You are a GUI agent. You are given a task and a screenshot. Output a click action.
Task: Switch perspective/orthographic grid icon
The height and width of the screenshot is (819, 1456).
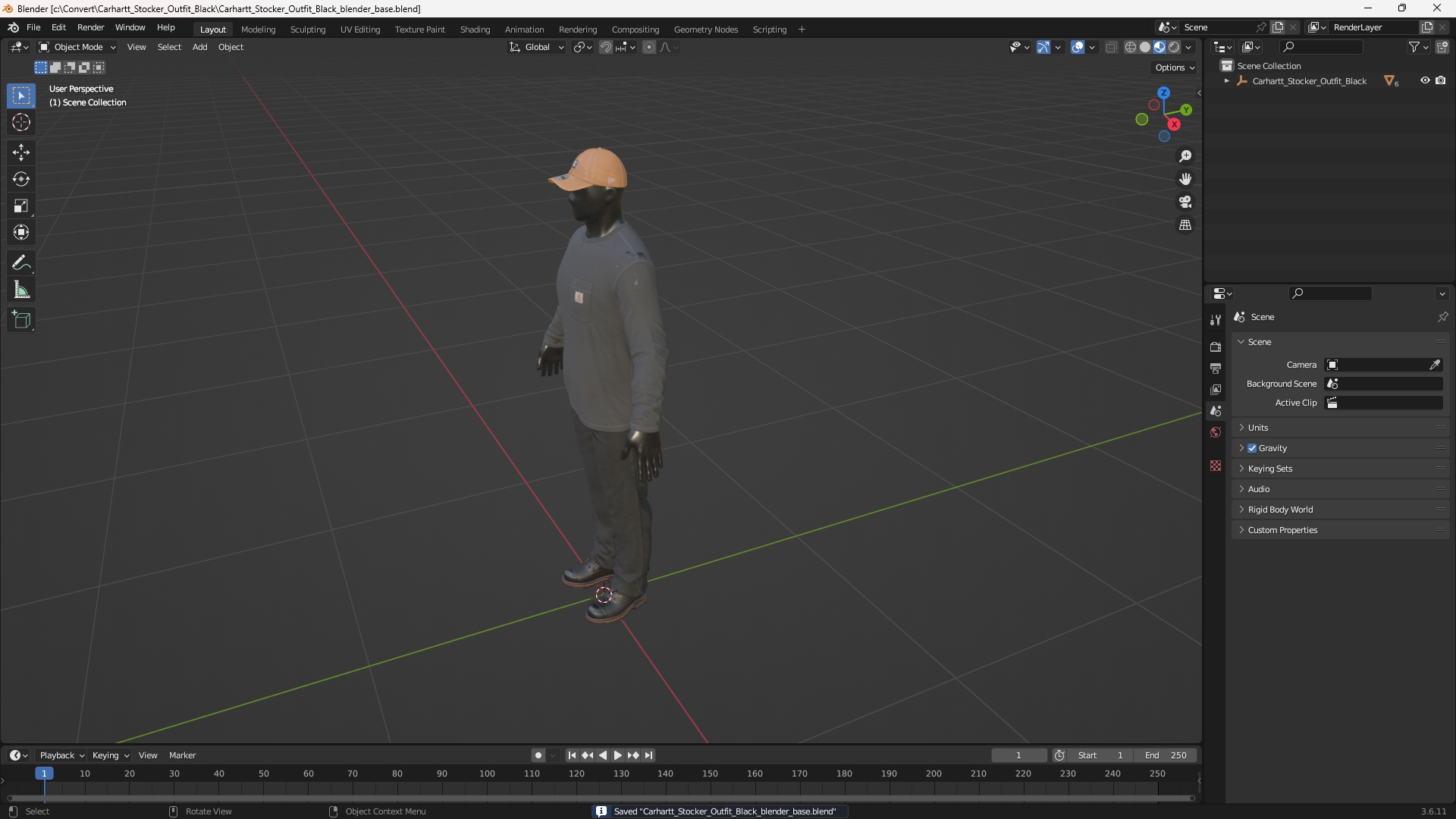click(x=1185, y=225)
